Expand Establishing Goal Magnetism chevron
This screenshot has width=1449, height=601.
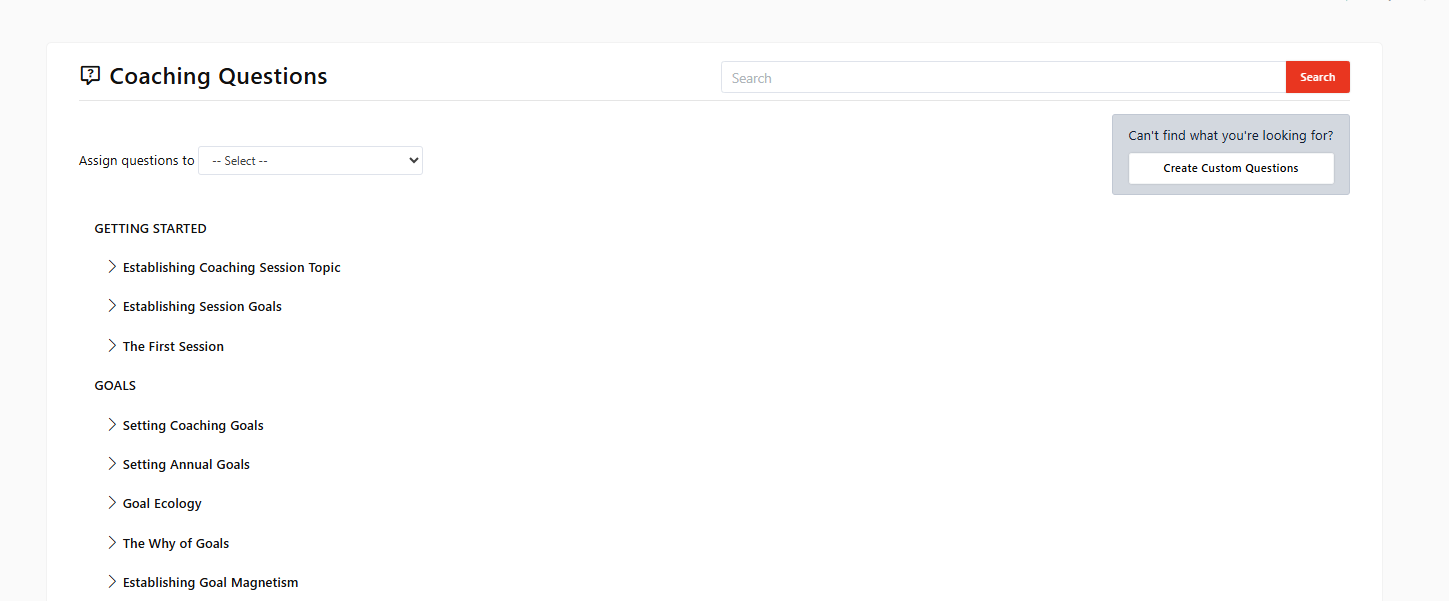point(112,582)
